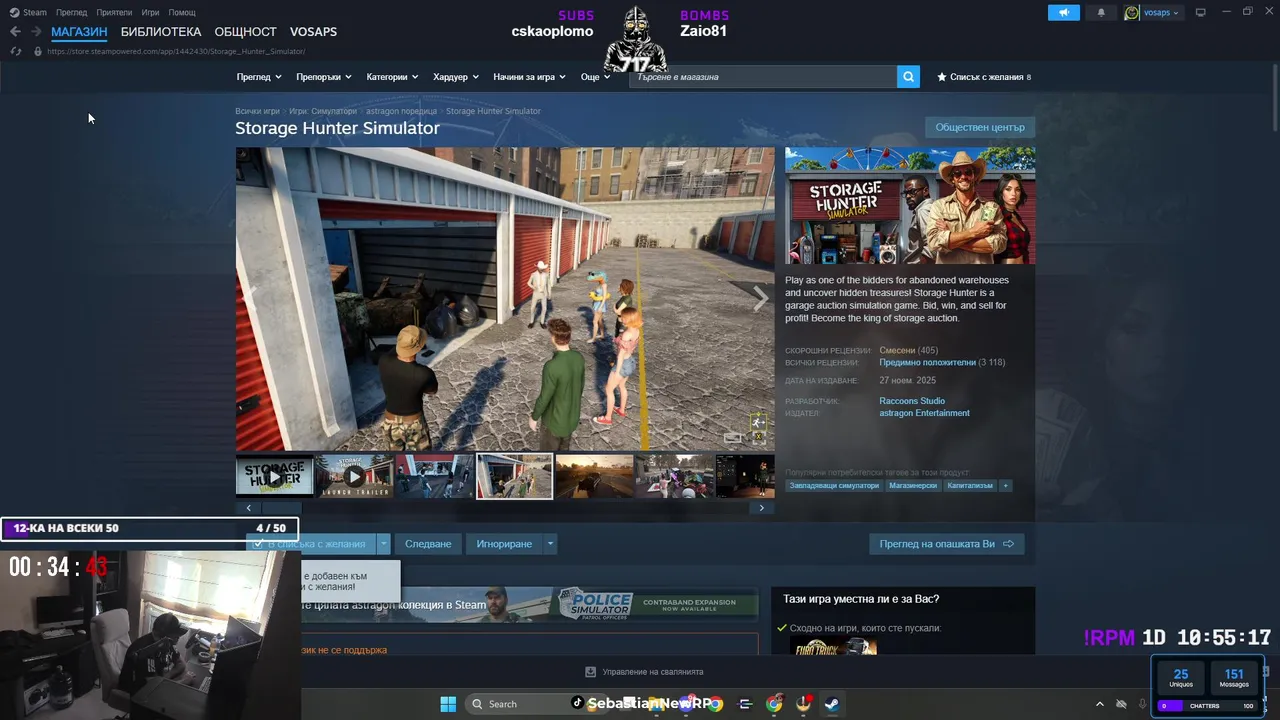Open the notifications bell

pos(1101,12)
